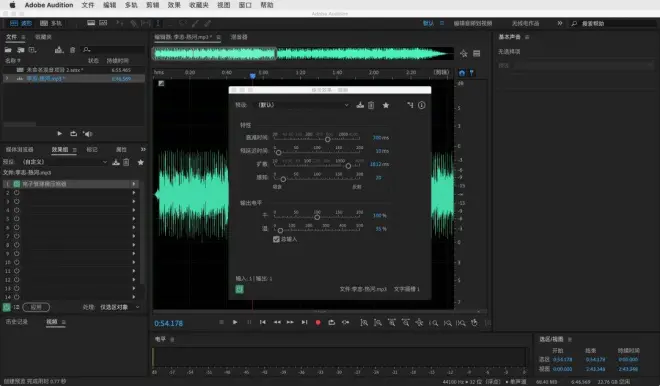Click list icon right of overview waveform

click(476, 53)
